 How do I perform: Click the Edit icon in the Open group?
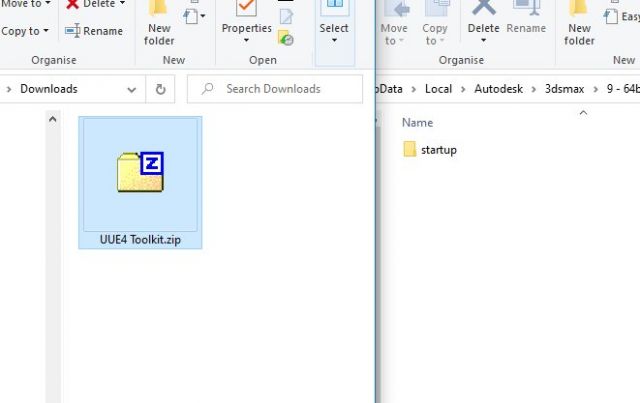pos(286,17)
